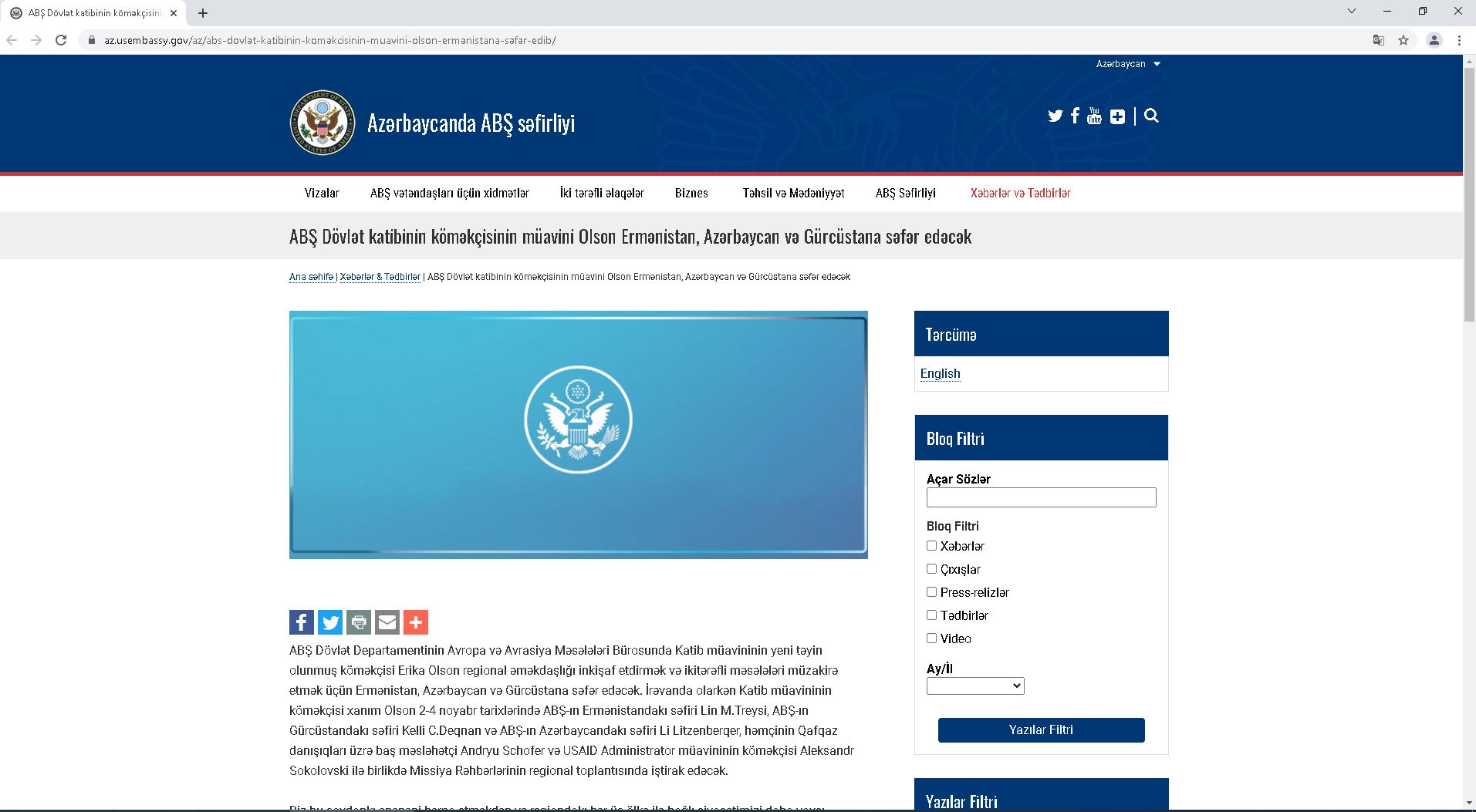Click the Yazılar Filtri button
This screenshot has height=812, width=1476.
coord(1041,729)
